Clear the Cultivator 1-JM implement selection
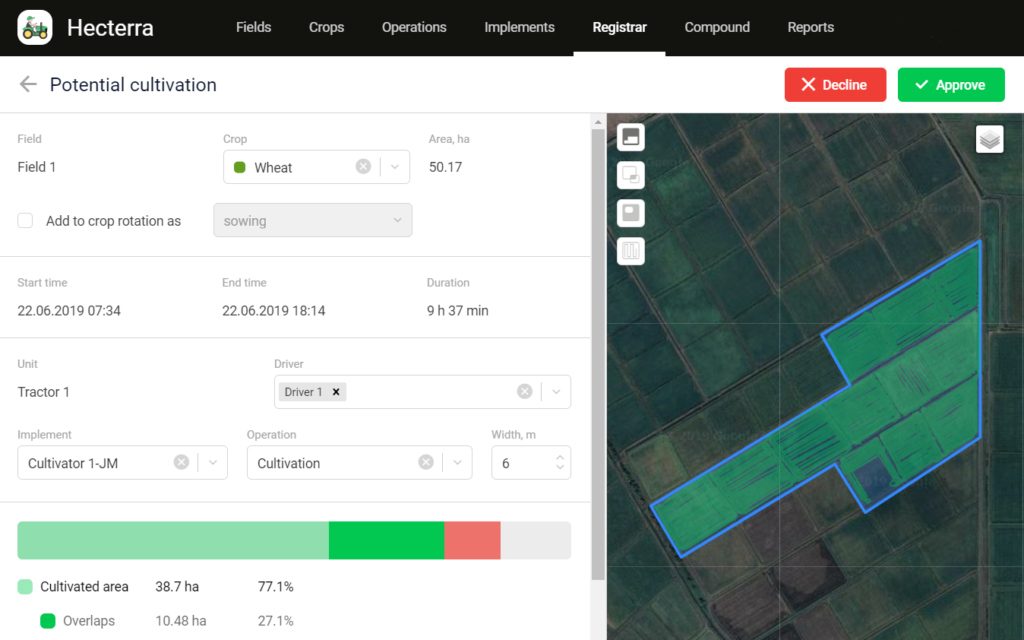Image resolution: width=1024 pixels, height=640 pixels. (x=181, y=462)
